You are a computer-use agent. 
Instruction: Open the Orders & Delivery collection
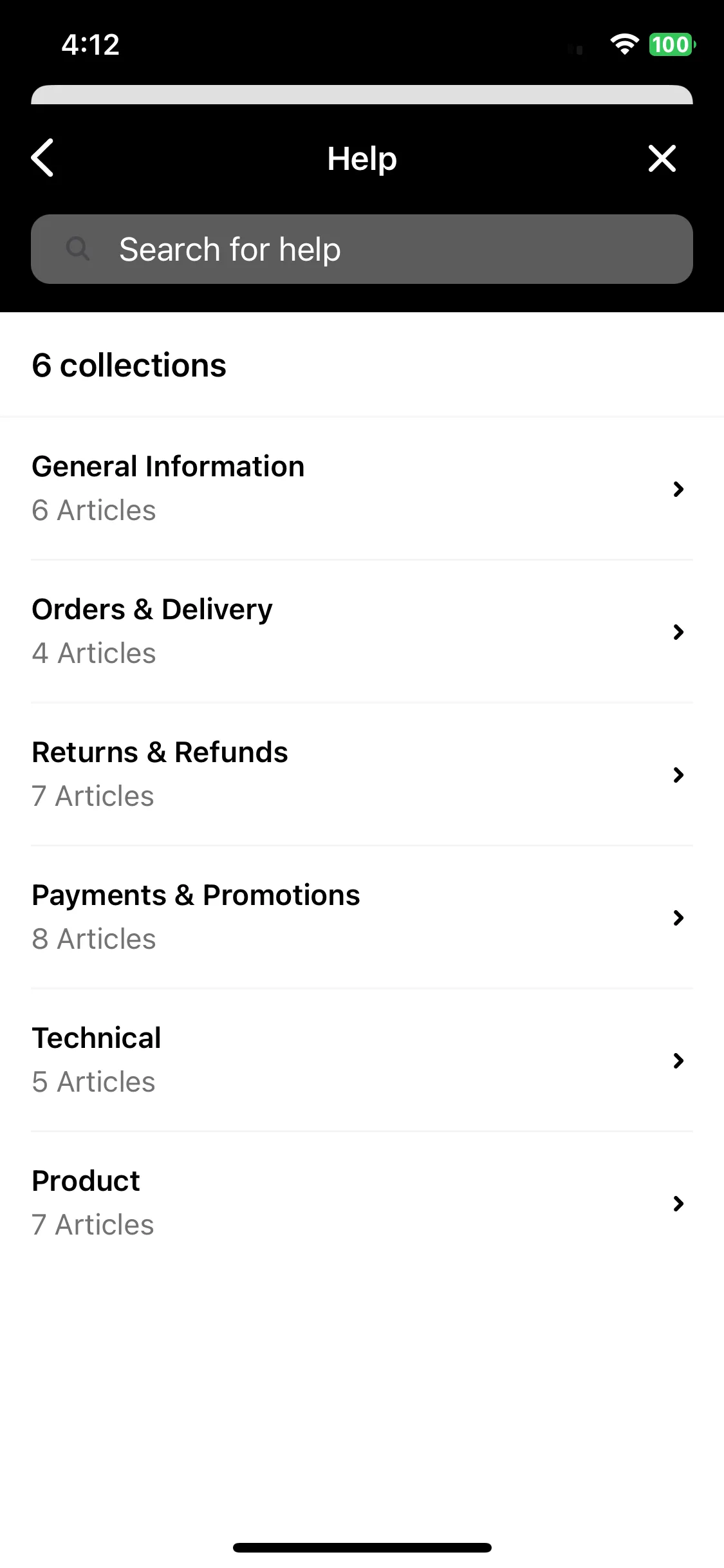coord(362,631)
